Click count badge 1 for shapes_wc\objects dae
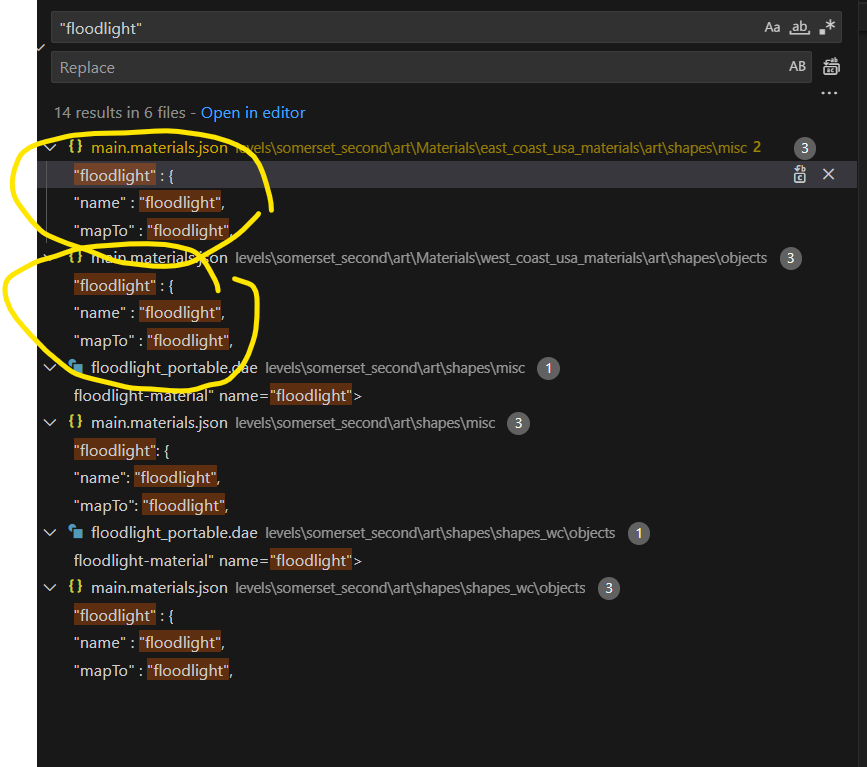 click(x=639, y=533)
